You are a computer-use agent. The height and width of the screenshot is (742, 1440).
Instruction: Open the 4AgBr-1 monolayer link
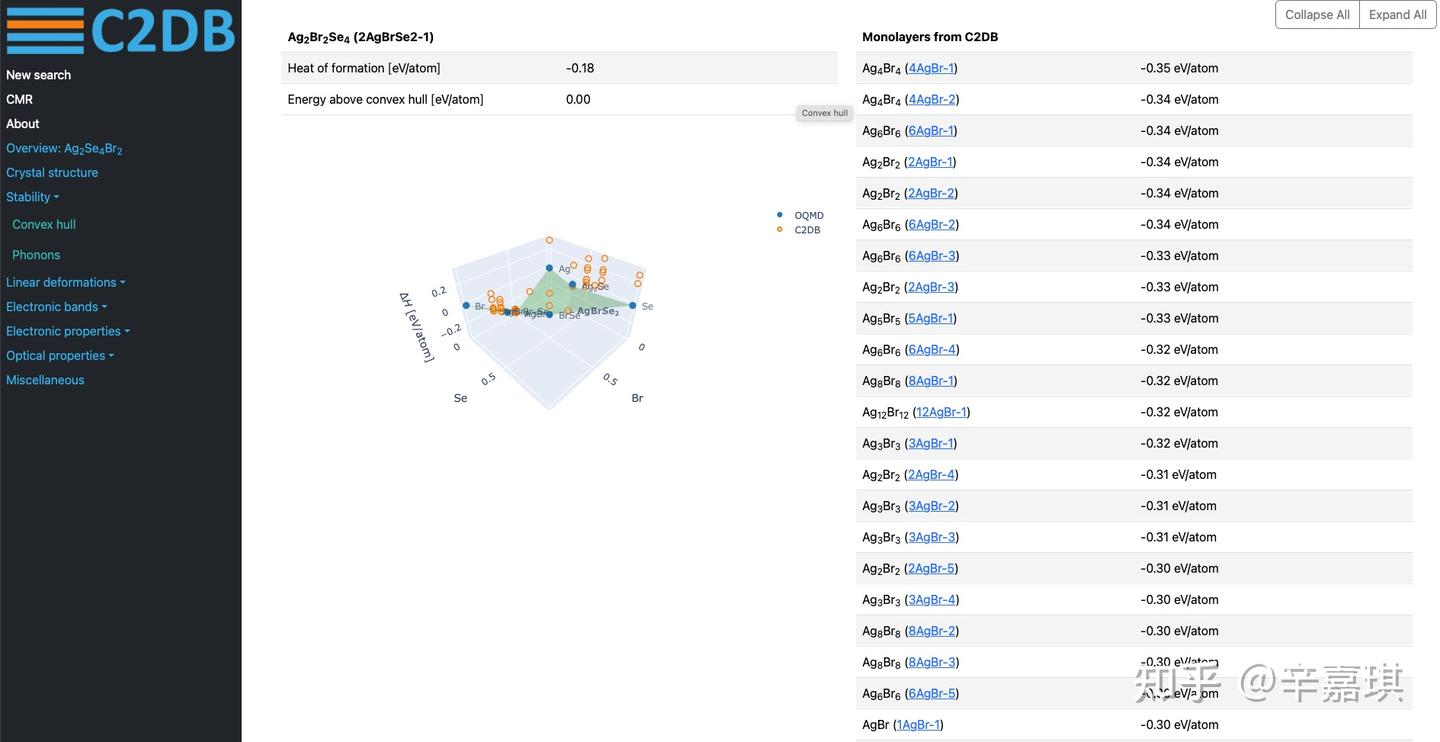[931, 68]
